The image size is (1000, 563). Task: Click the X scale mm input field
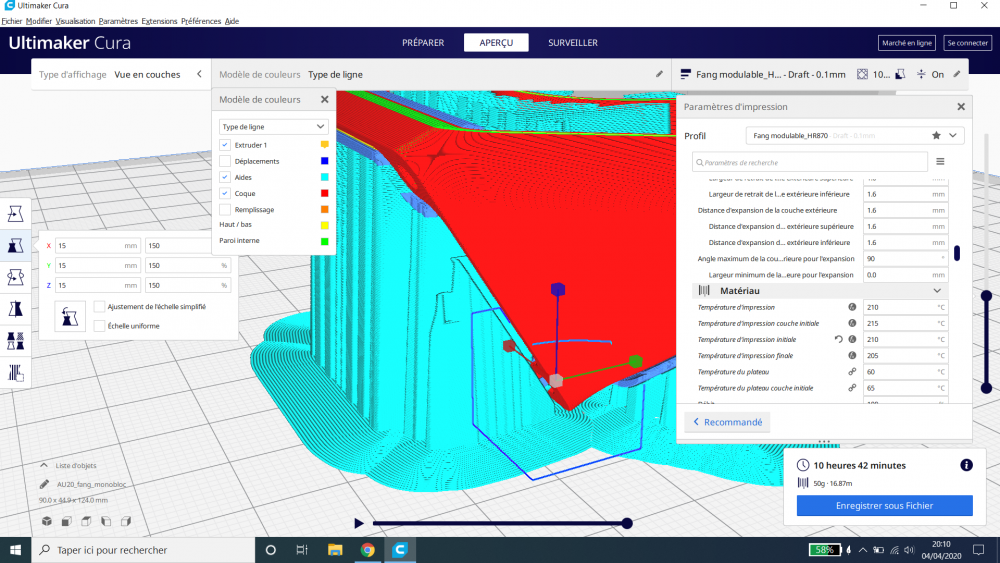[98, 245]
